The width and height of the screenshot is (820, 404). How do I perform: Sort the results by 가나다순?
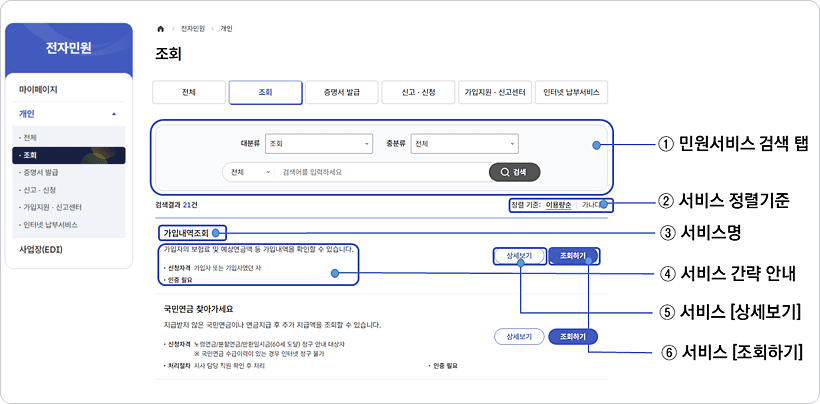[594, 205]
